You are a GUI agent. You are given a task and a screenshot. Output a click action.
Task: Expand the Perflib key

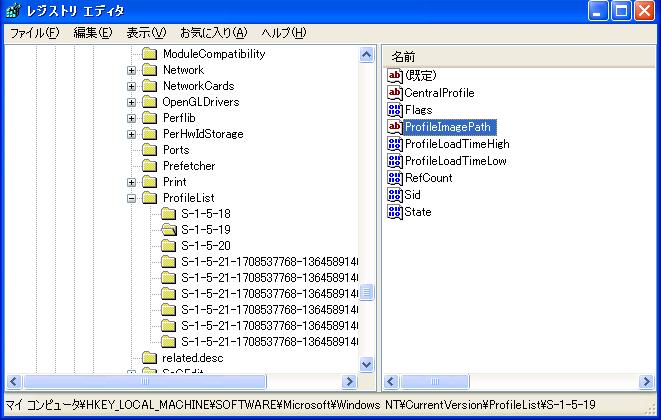click(132, 118)
